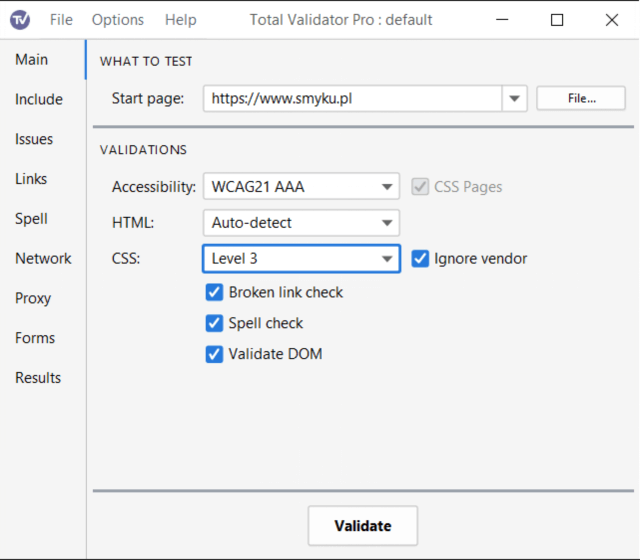The image size is (640, 560).
Task: Switch to the Proxy tab
Action: click(x=33, y=298)
